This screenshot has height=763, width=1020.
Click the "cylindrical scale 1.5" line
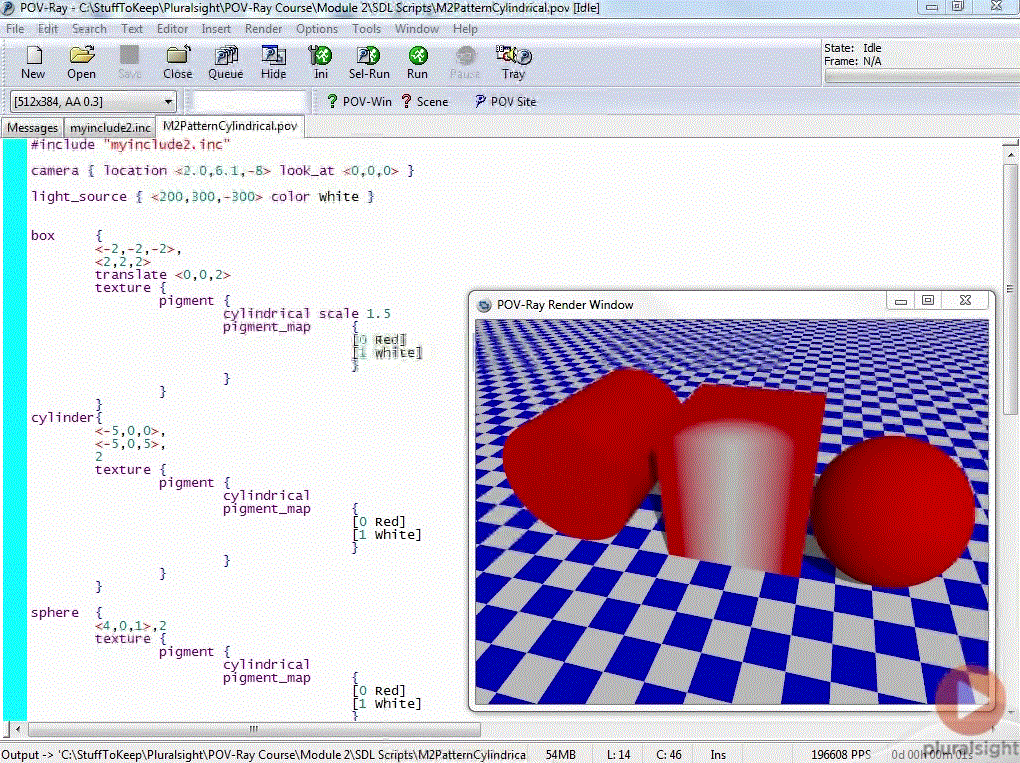click(x=306, y=314)
